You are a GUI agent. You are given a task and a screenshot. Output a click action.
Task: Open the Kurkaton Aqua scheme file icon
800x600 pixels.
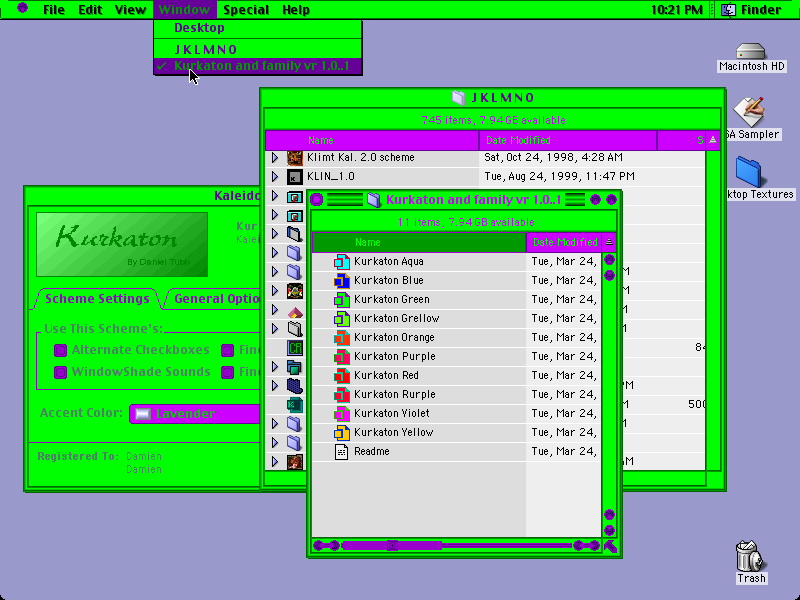pos(342,262)
